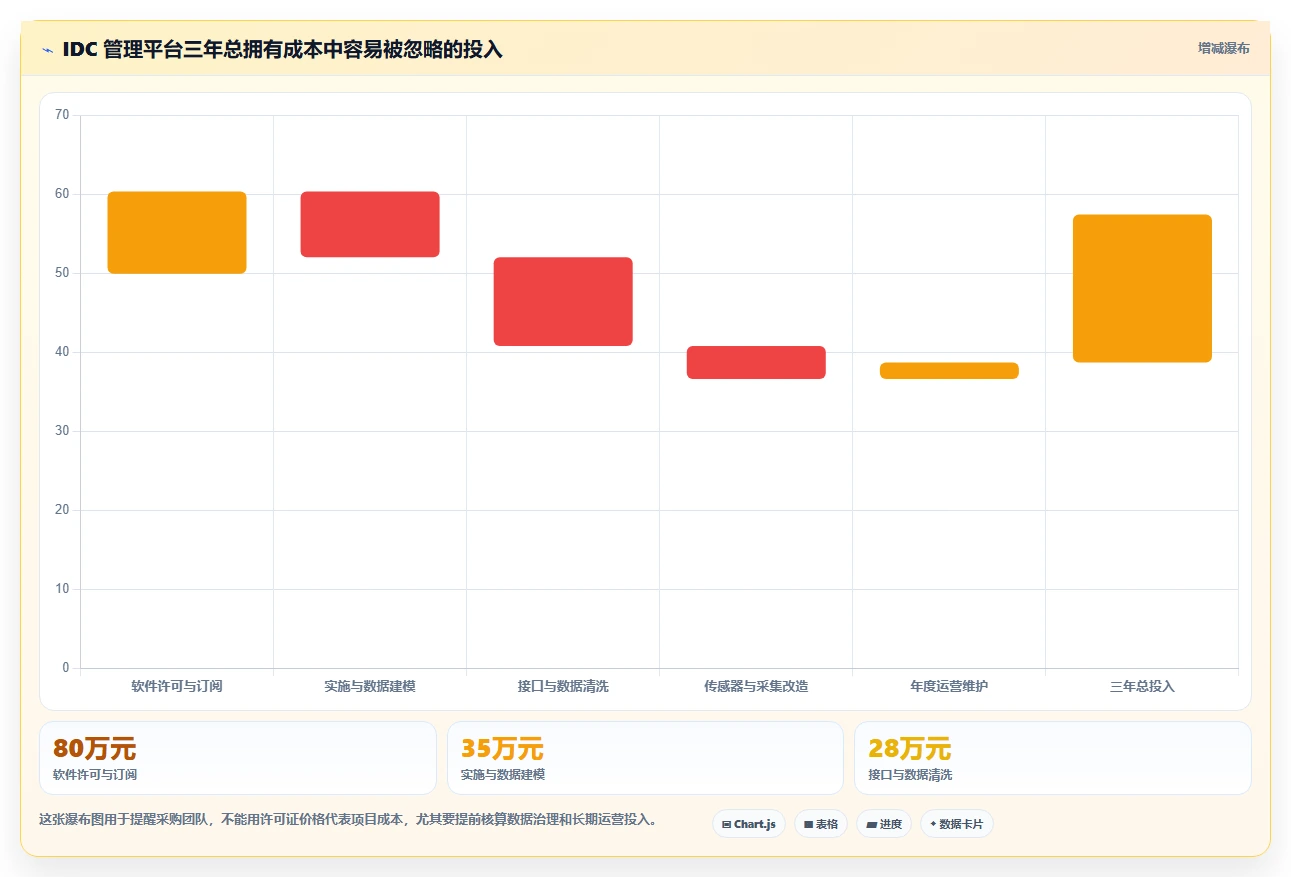This screenshot has height=877, width=1291.
Task: Click the orange 软件许可与订阅 waterfall bar
Action: click(x=177, y=232)
